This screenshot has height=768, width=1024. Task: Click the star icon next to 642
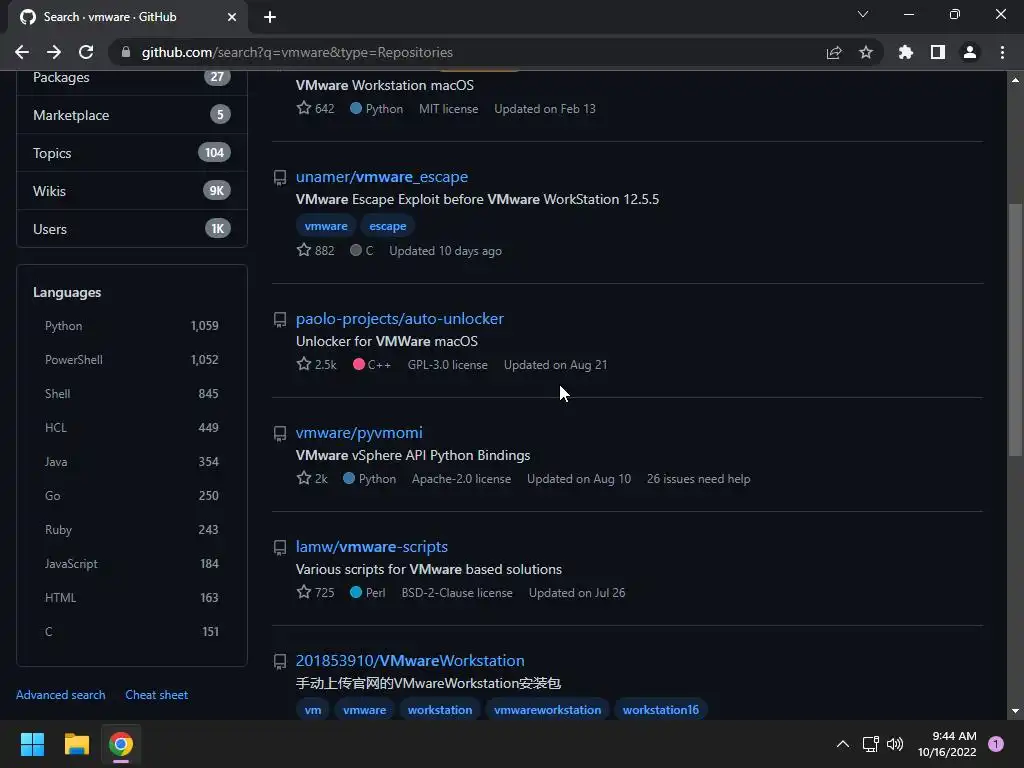pyautogui.click(x=304, y=108)
